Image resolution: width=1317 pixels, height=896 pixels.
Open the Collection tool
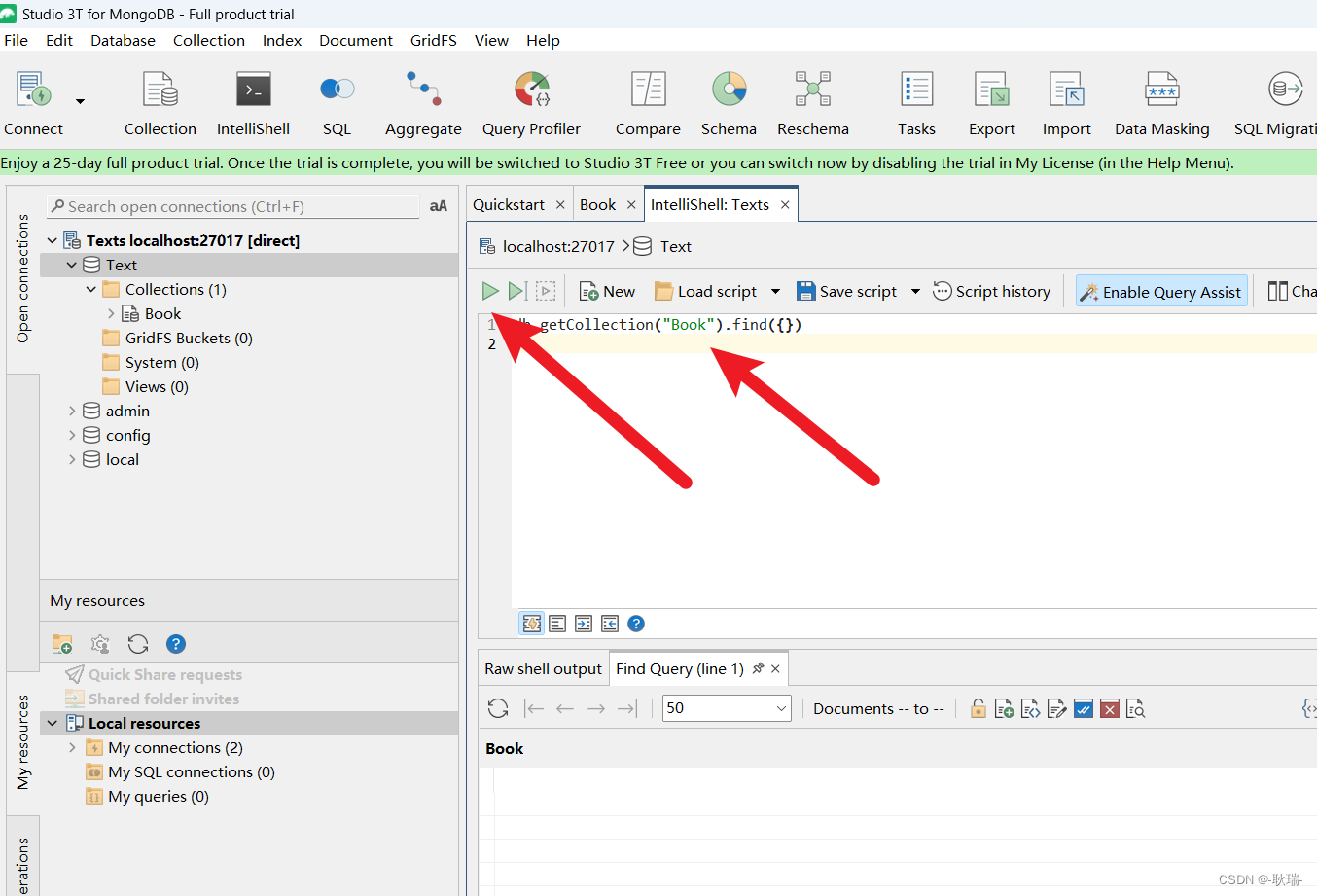(x=160, y=103)
